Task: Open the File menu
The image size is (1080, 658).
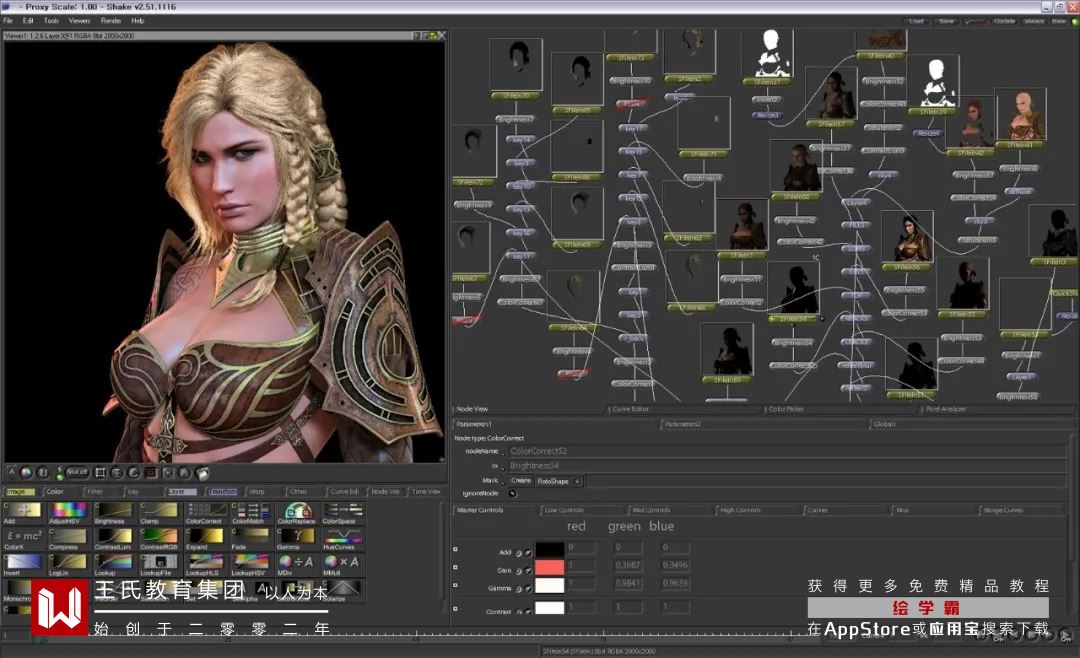Action: 8,21
